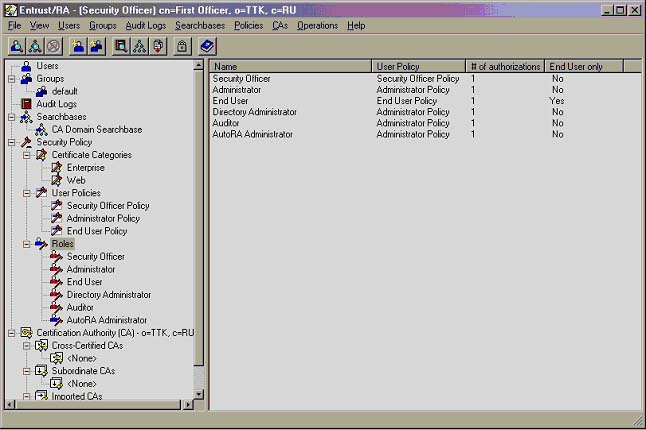
Task: Click the Cross-Certified CAs icon
Action: pos(42,345)
